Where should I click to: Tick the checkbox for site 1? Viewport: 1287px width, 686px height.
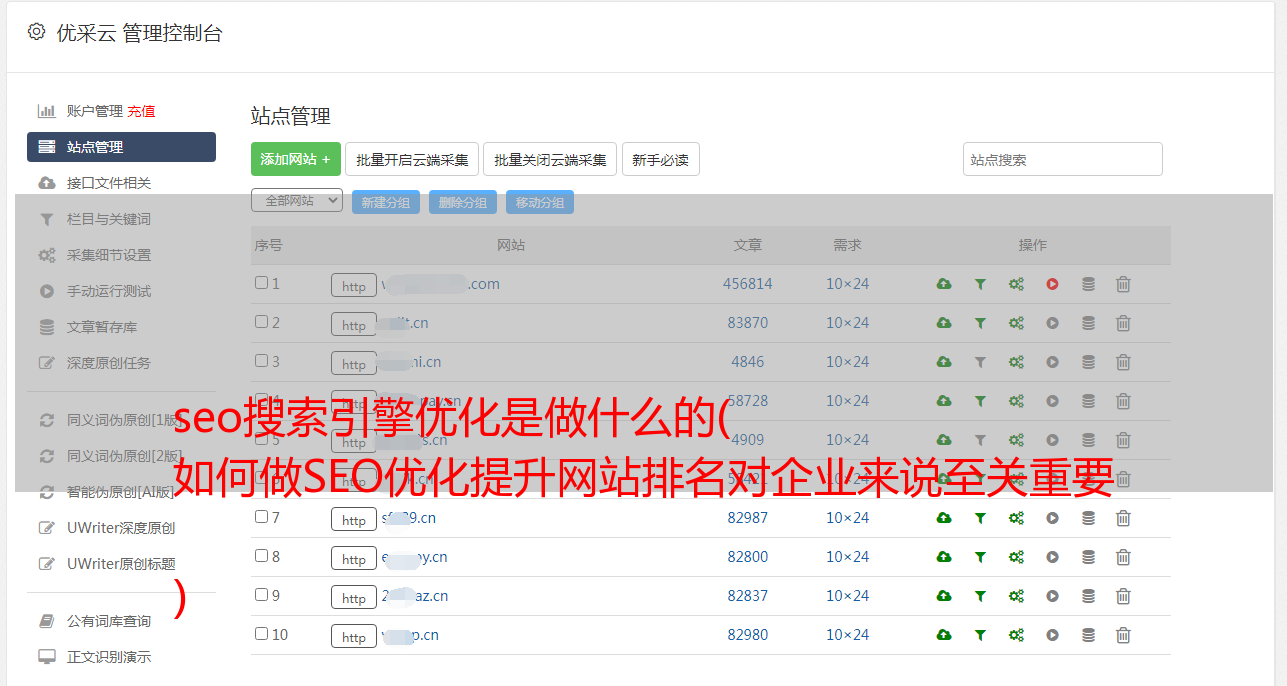coord(261,283)
